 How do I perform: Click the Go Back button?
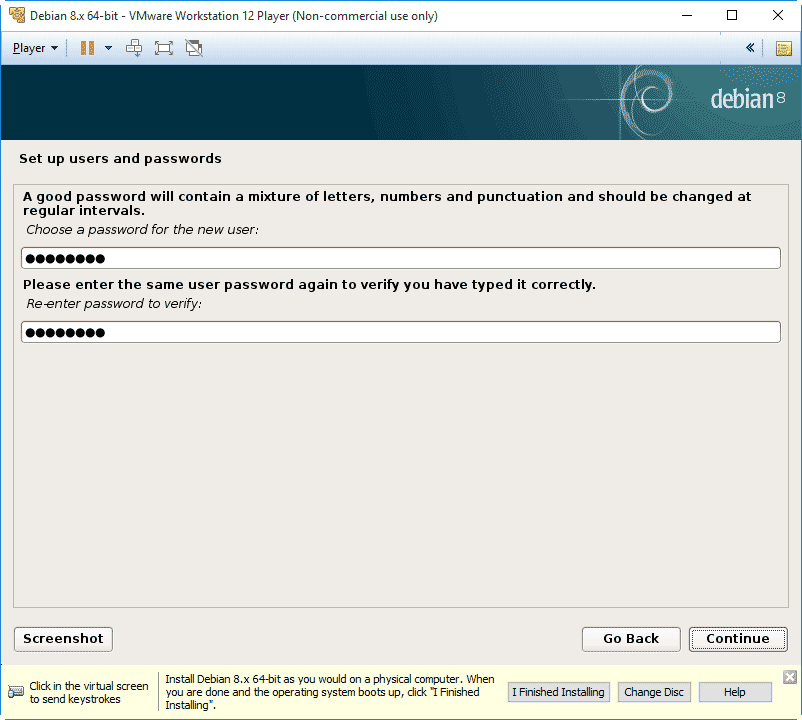631,639
